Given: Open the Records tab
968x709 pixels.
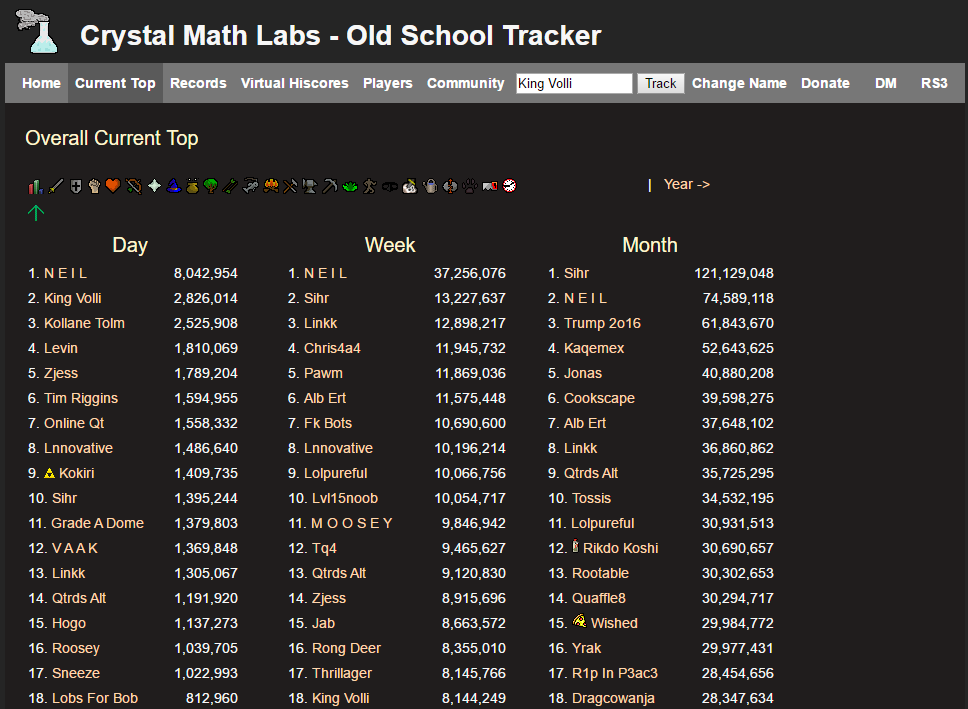Looking at the screenshot, I should click(198, 83).
